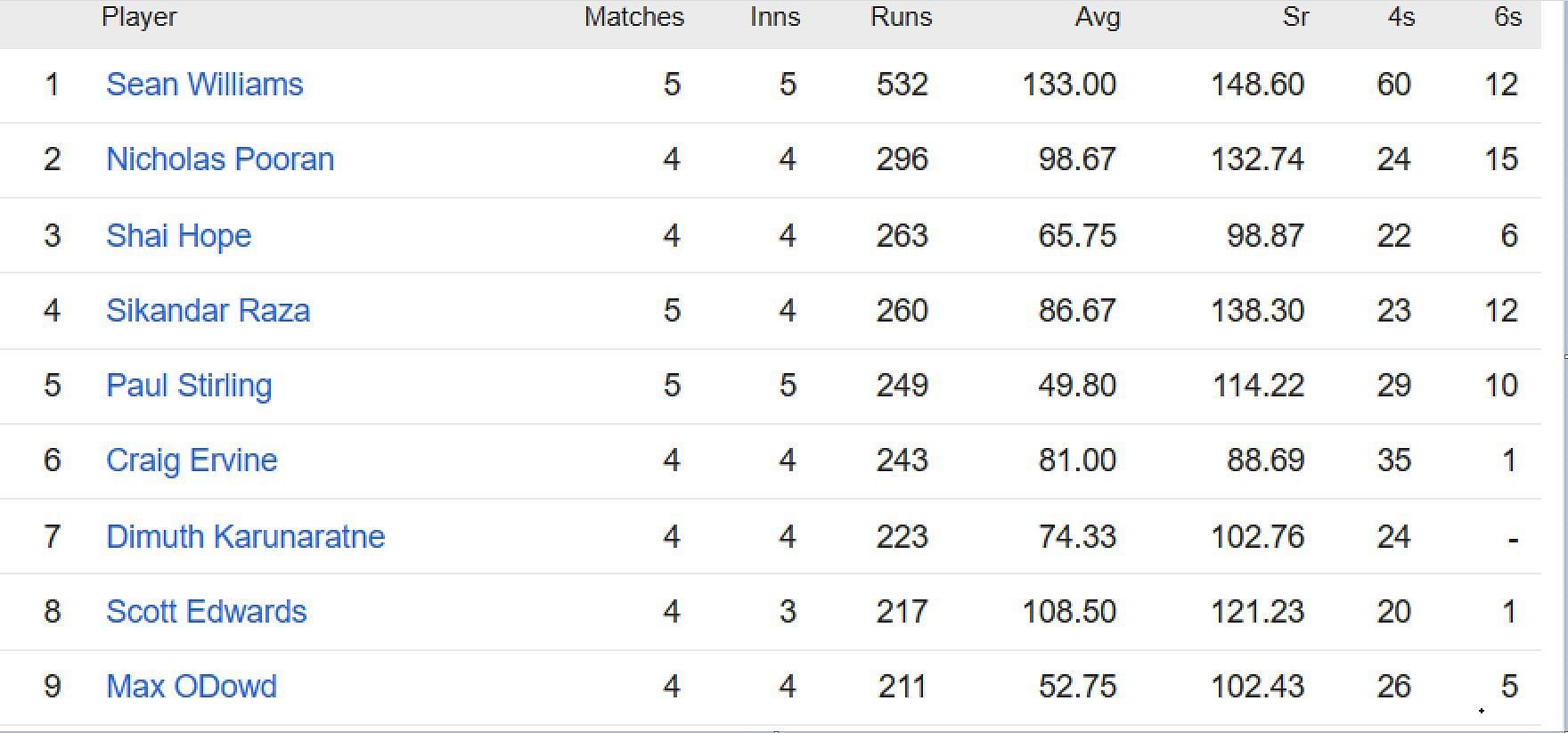This screenshot has width=1568, height=733.
Task: Sort table by Inns column header
Action: [775, 18]
